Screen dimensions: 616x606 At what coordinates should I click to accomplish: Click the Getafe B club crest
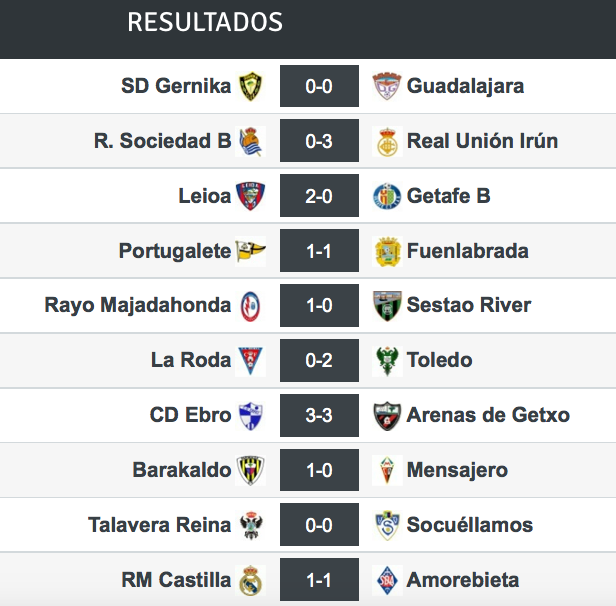click(x=387, y=196)
